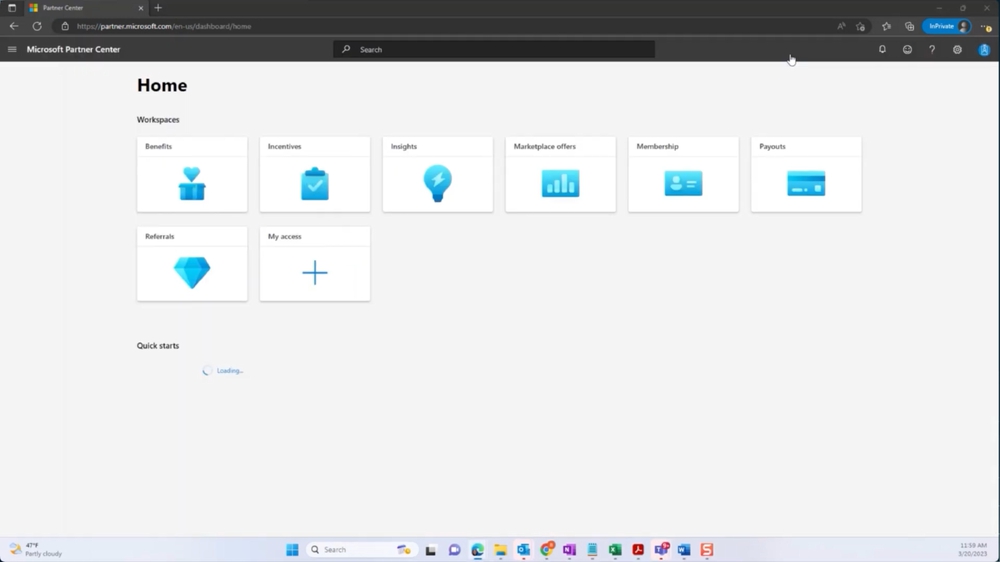View site information lock icon

tap(64, 26)
